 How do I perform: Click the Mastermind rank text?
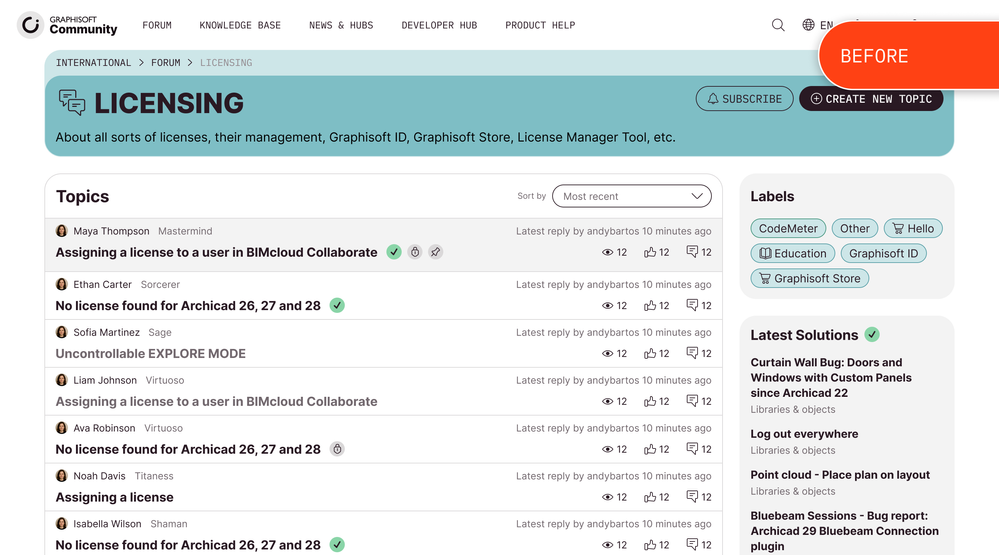click(185, 231)
